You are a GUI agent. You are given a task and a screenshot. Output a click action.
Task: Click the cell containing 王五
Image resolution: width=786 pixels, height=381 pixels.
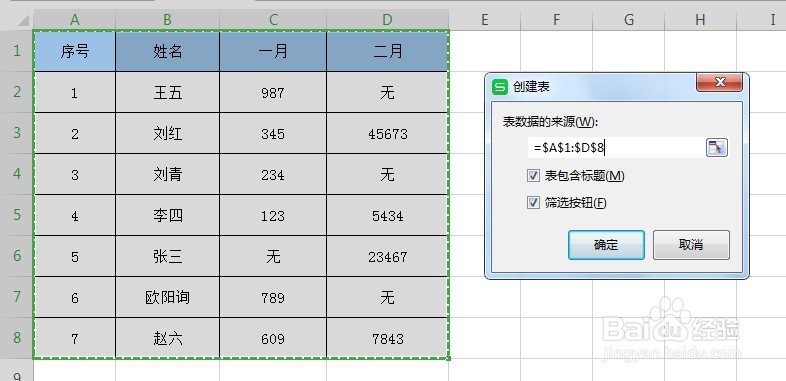[x=167, y=92]
